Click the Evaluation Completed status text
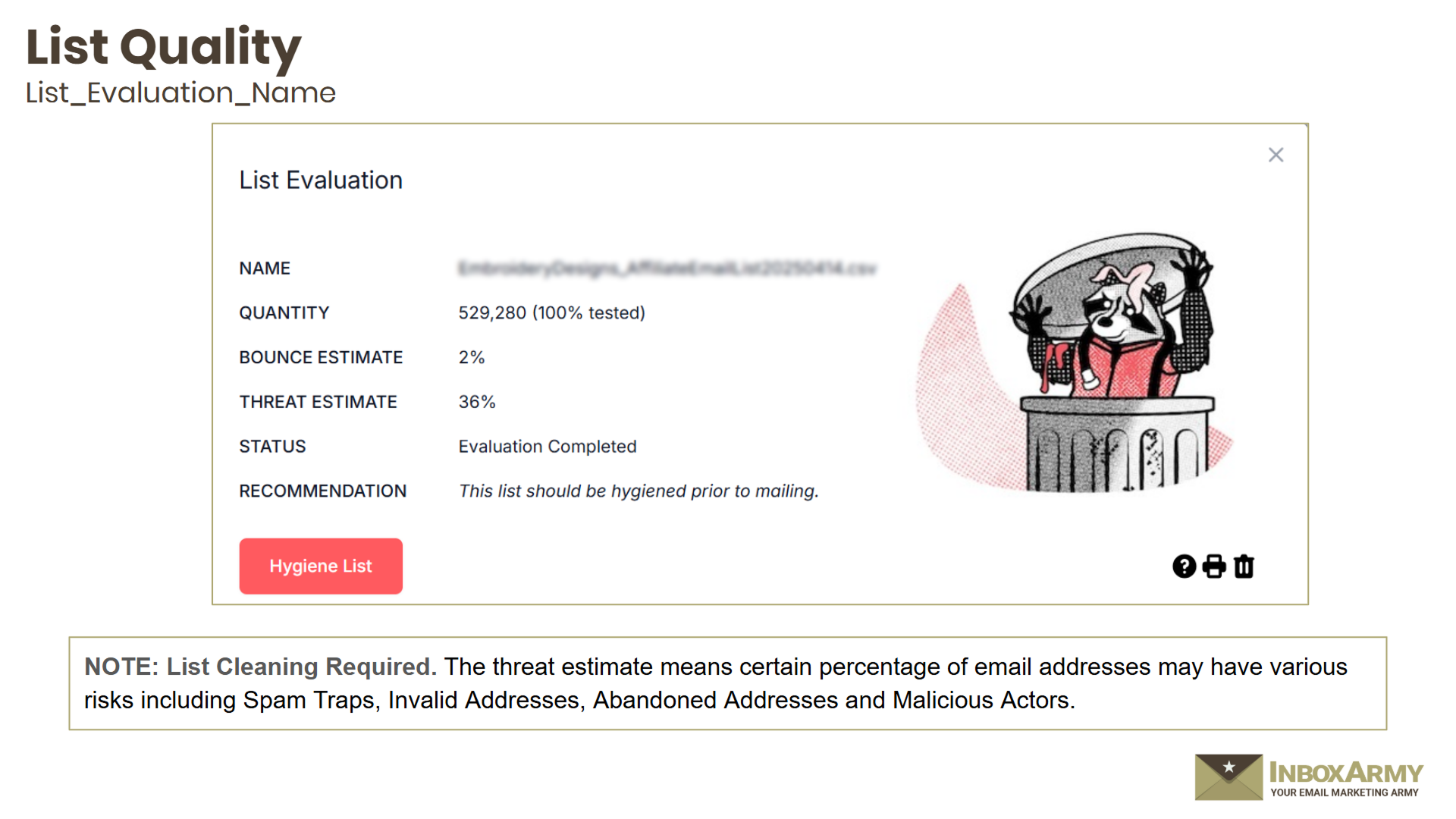Screen dimensions: 1456x819 coord(548,447)
